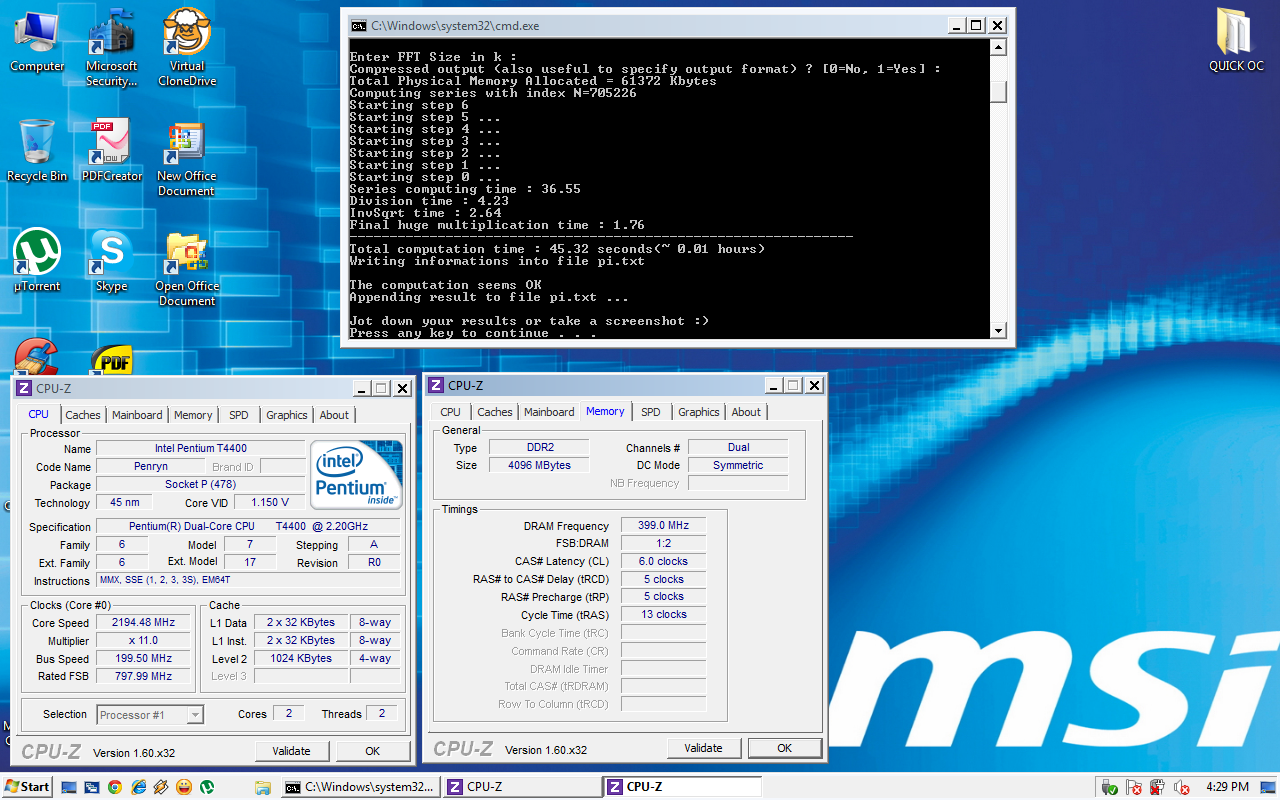Click the Total computation time line in cmd
This screenshot has width=1280, height=800.
click(557, 249)
